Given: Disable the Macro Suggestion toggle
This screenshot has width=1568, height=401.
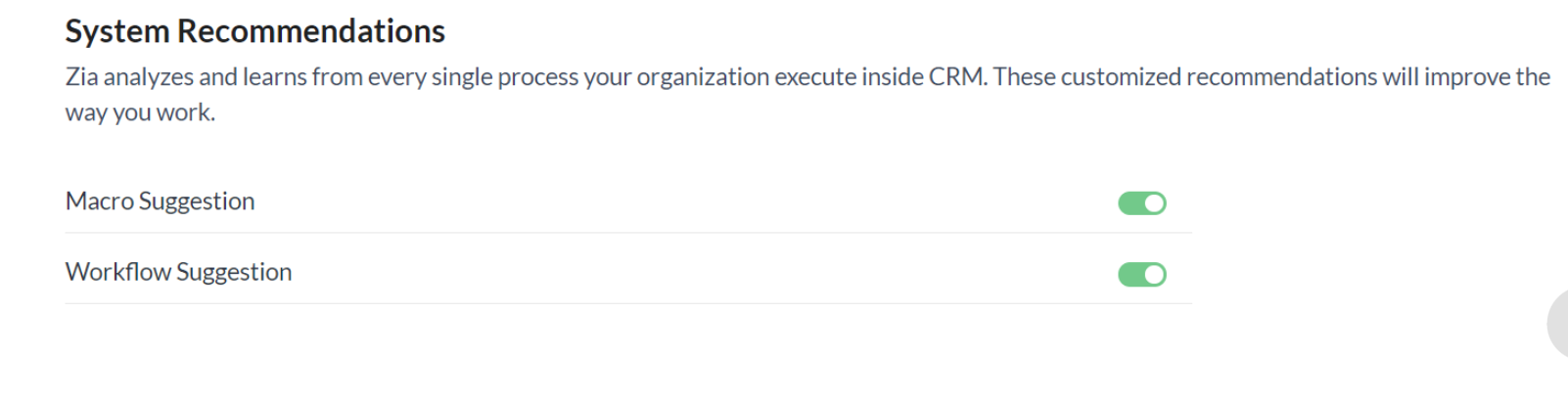Looking at the screenshot, I should click(x=1142, y=203).
